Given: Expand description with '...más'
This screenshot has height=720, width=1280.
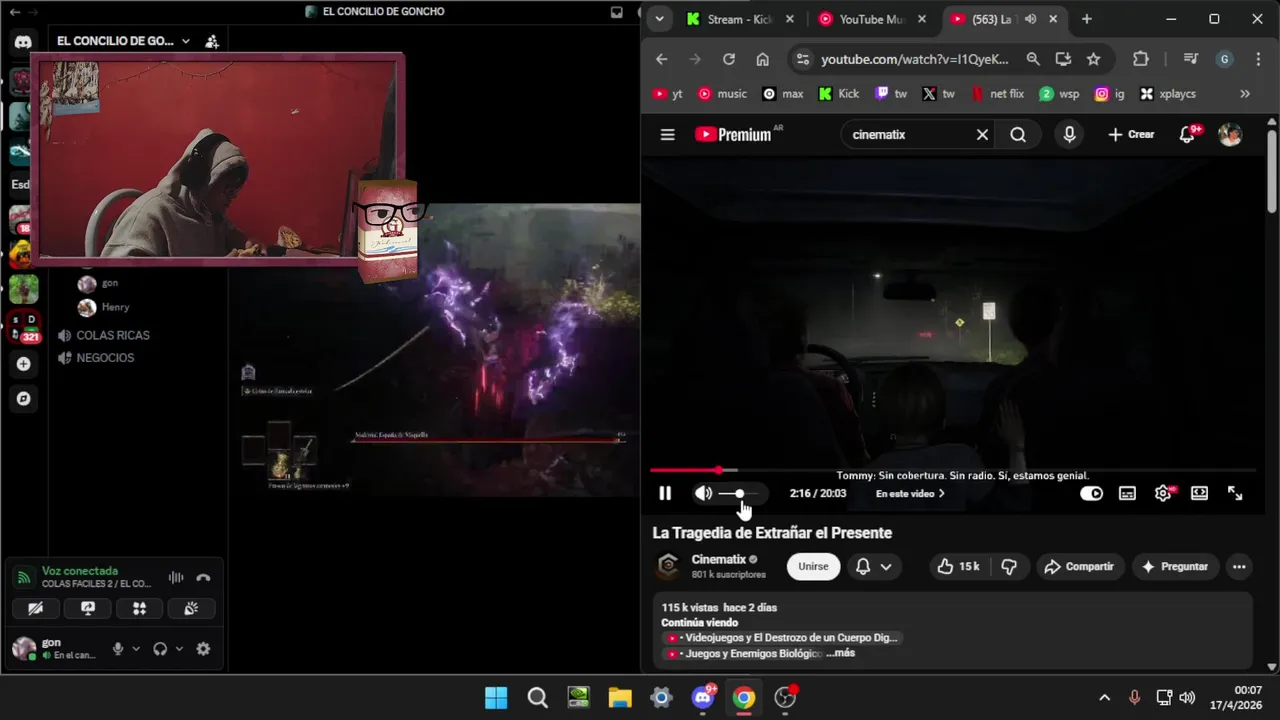Looking at the screenshot, I should point(840,653).
